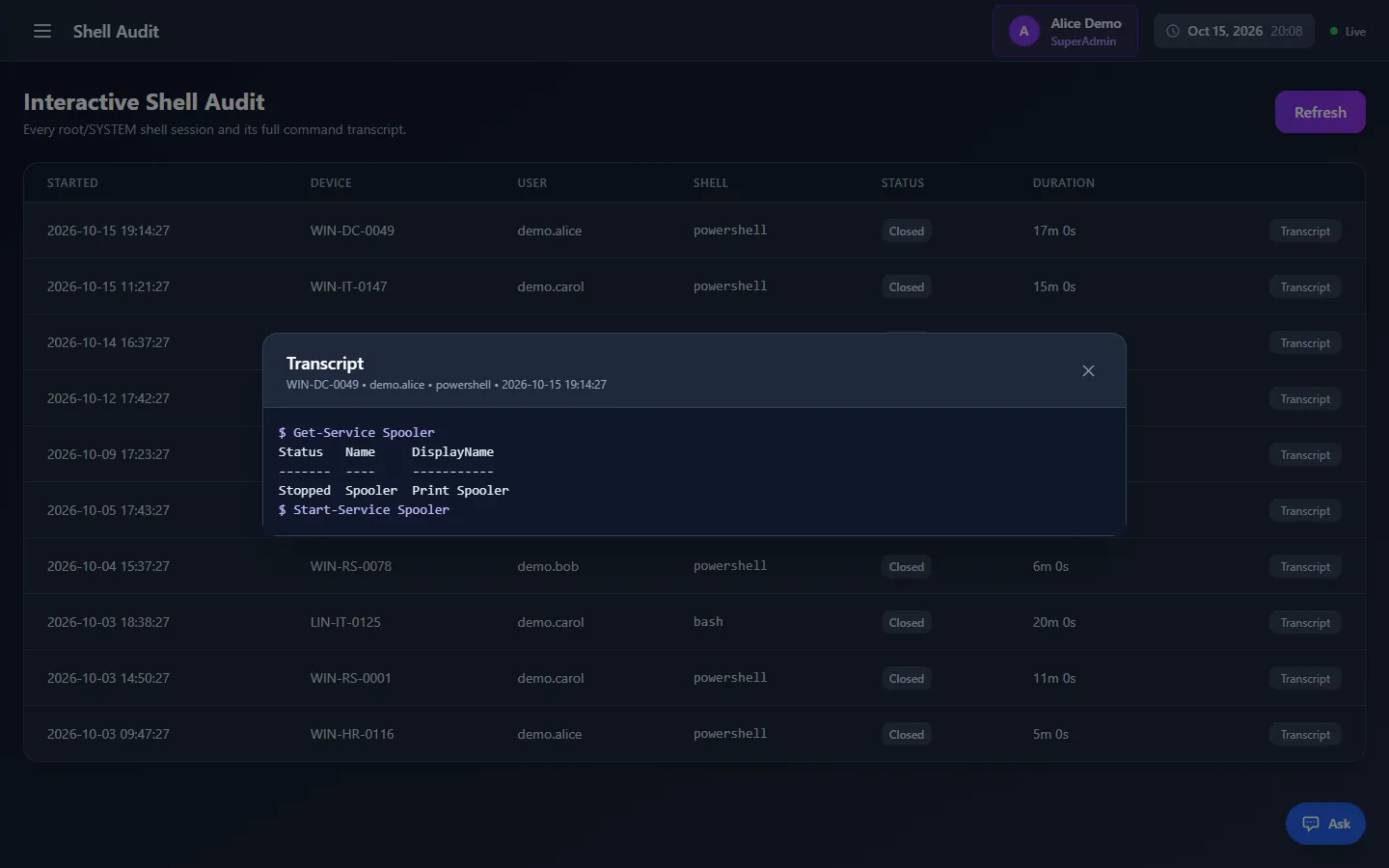
Task: Click the Start-Service Spooler command line
Action: 364,510
